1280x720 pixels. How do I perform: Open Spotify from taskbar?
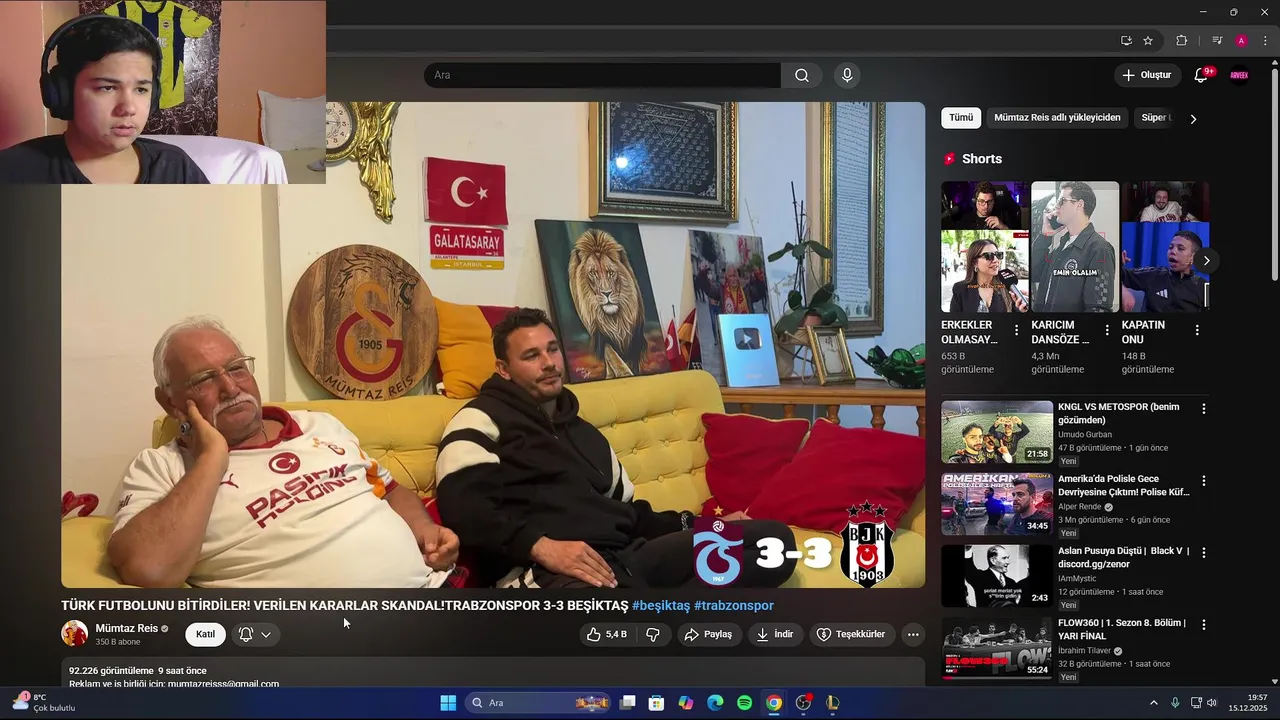(744, 703)
